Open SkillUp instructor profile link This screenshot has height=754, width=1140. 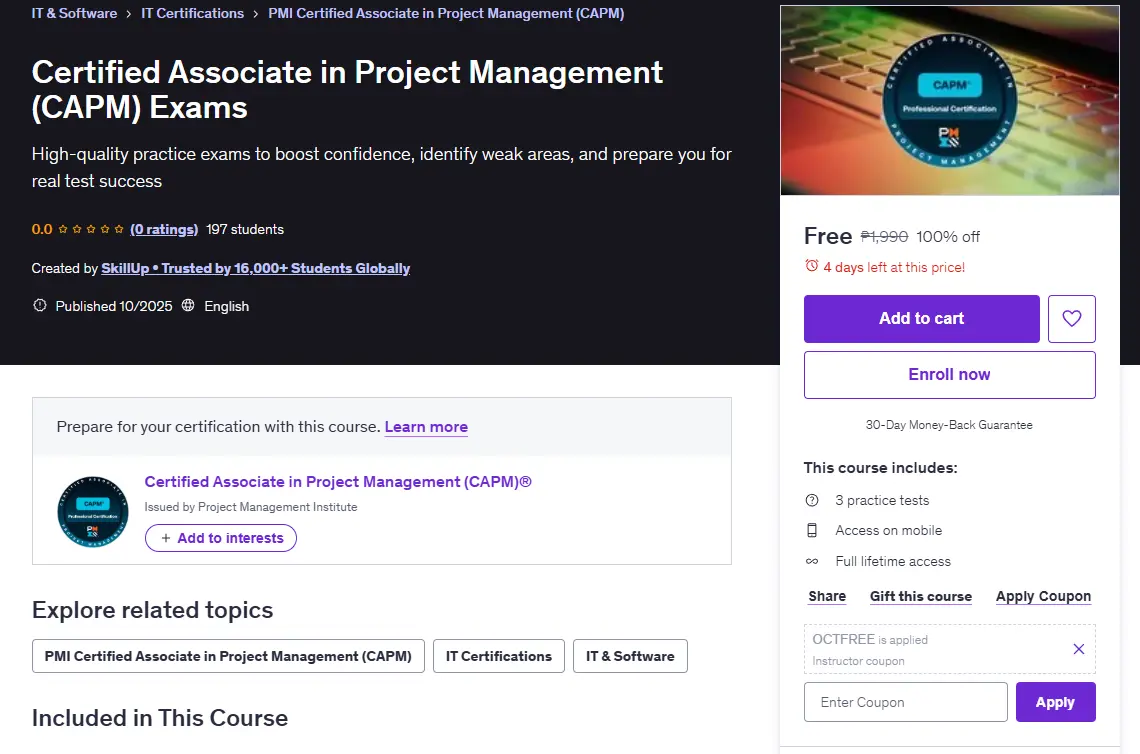(255, 268)
